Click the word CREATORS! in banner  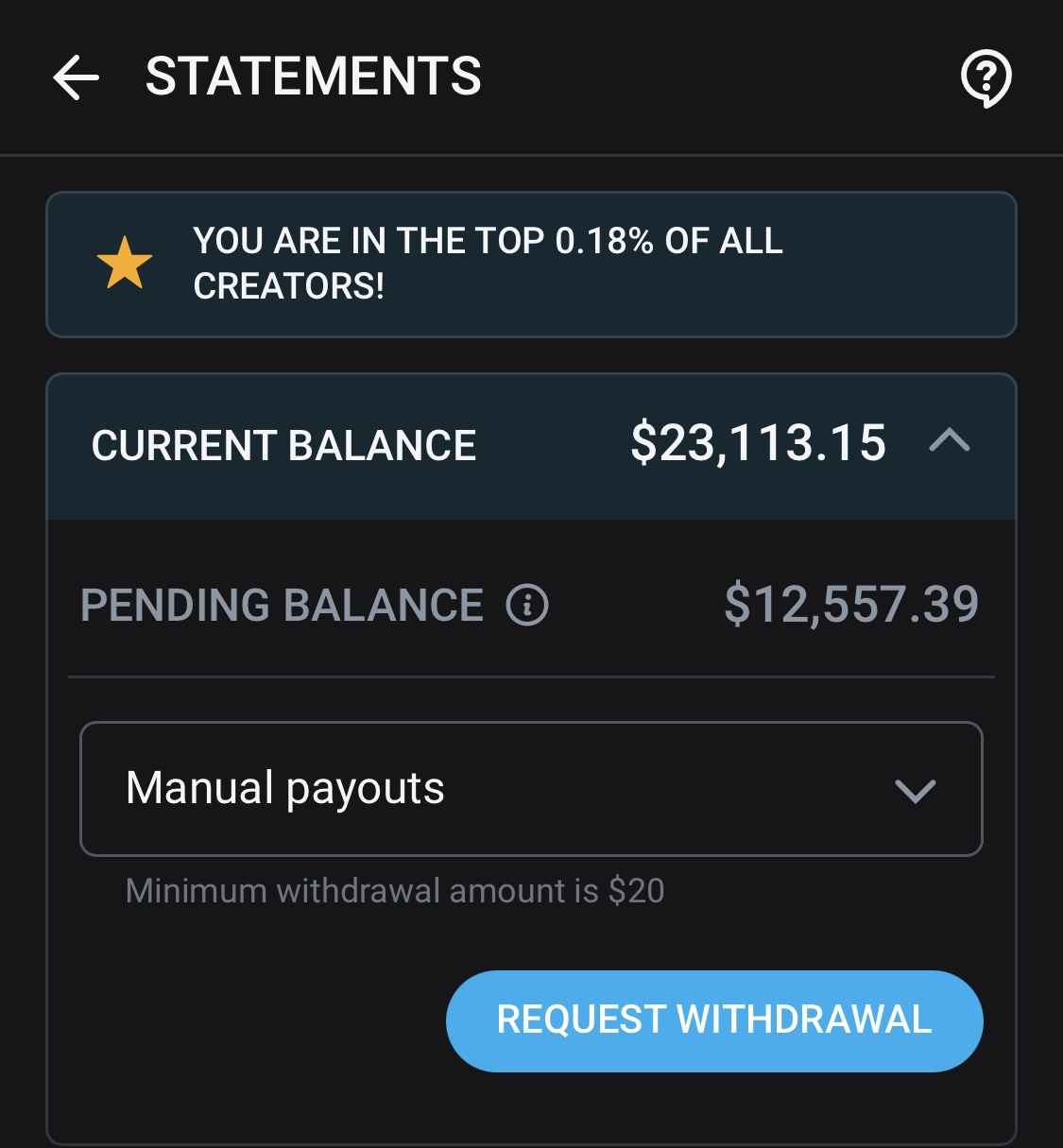click(288, 285)
